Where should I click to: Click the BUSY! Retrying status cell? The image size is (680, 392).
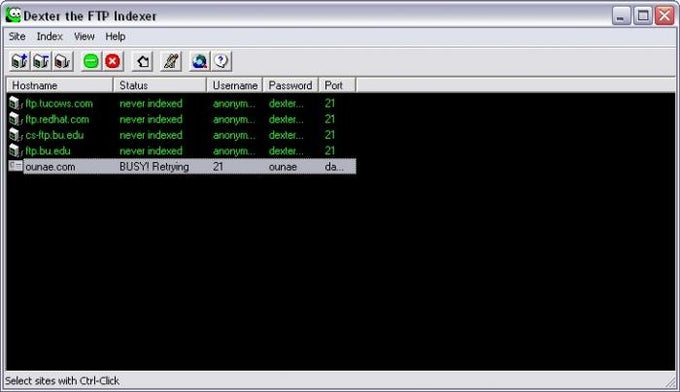tap(154, 167)
